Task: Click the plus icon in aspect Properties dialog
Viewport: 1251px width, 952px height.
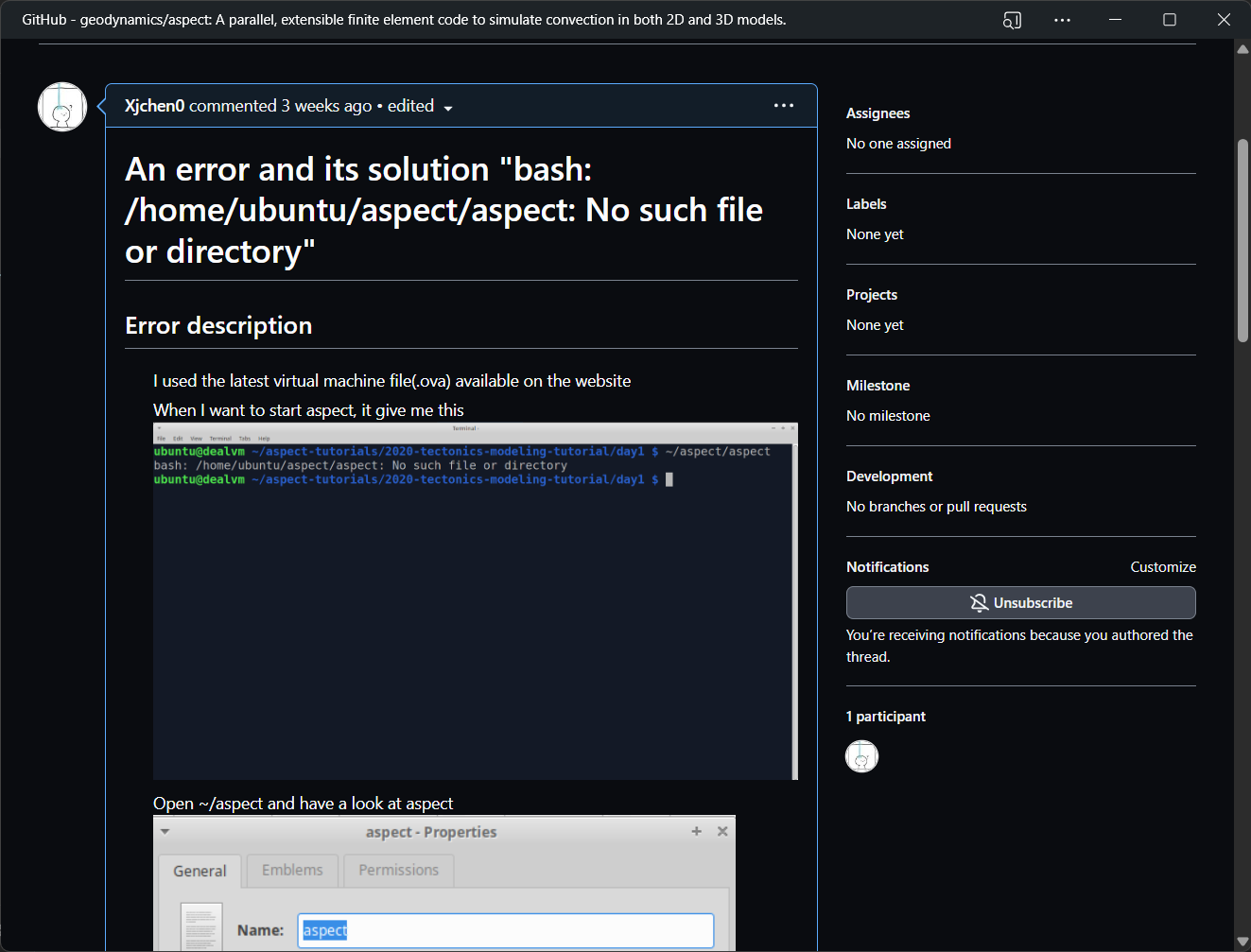Action: (x=697, y=831)
